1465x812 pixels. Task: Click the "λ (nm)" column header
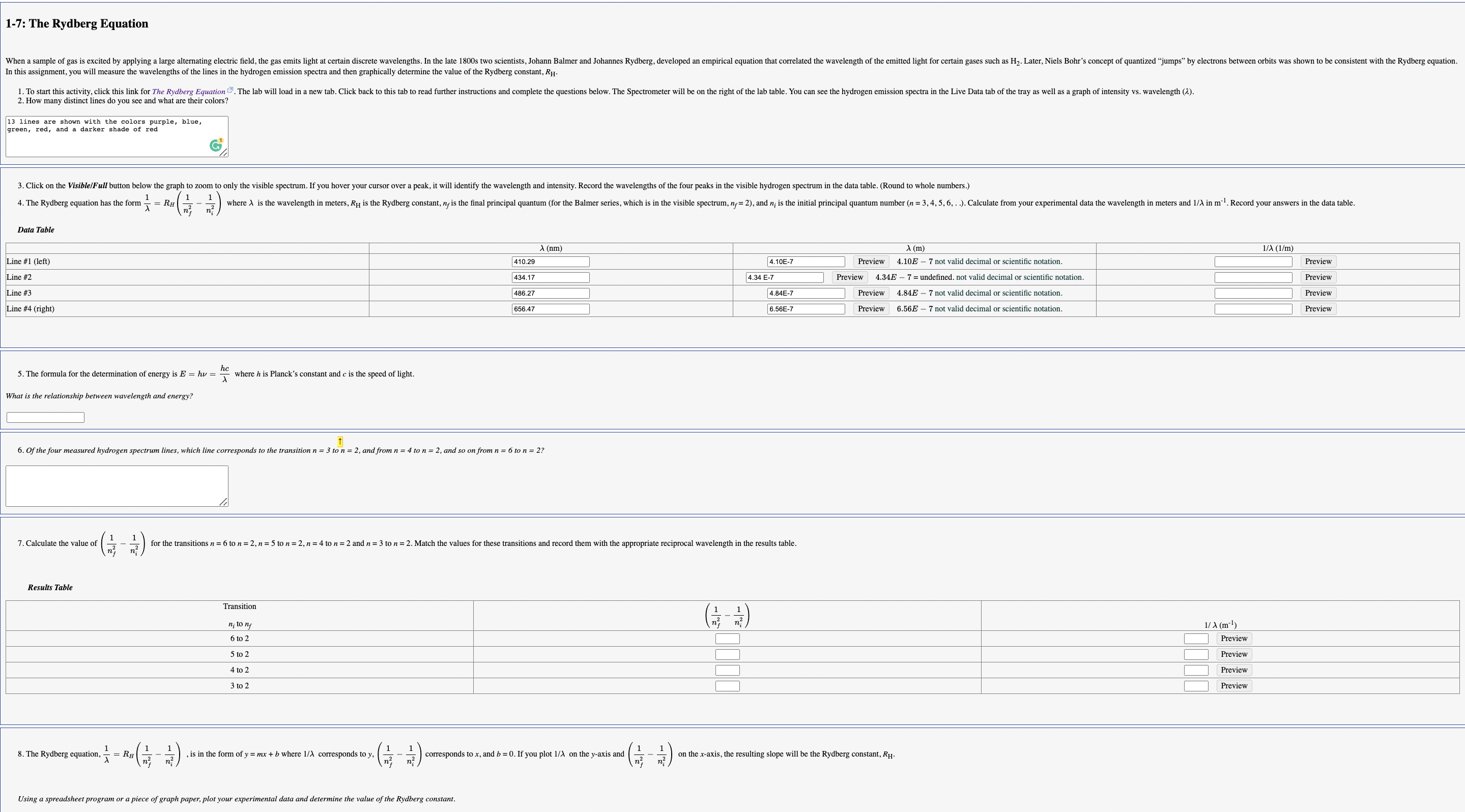551,248
